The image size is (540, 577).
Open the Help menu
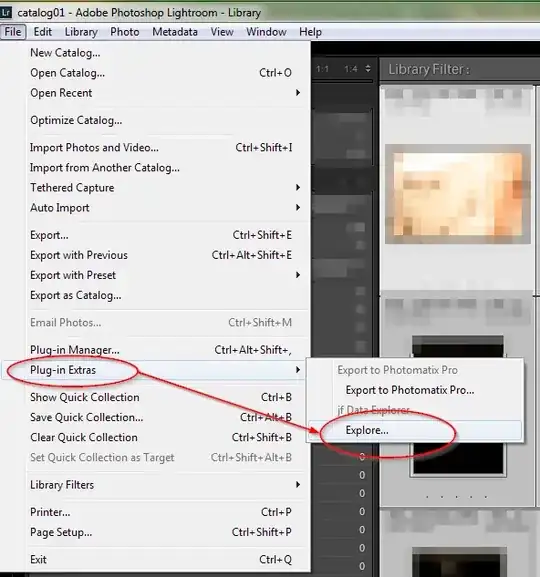(x=310, y=32)
